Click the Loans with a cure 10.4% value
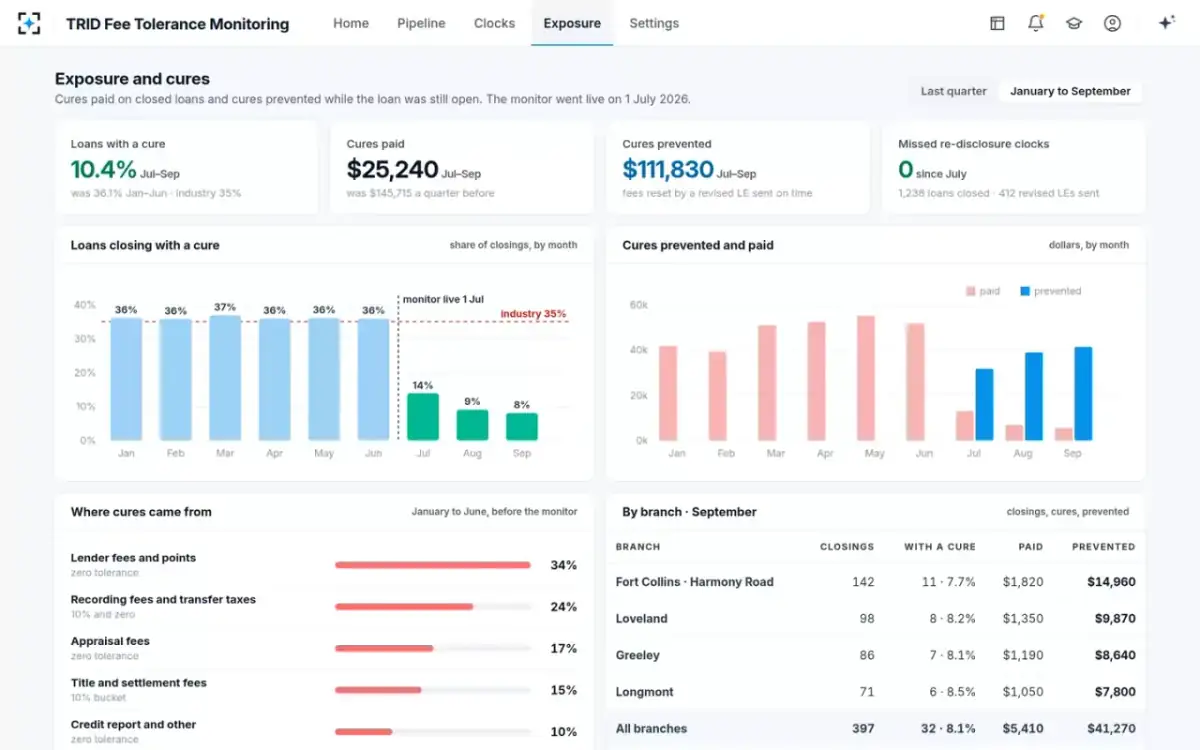This screenshot has height=750, width=1200. 103,169
